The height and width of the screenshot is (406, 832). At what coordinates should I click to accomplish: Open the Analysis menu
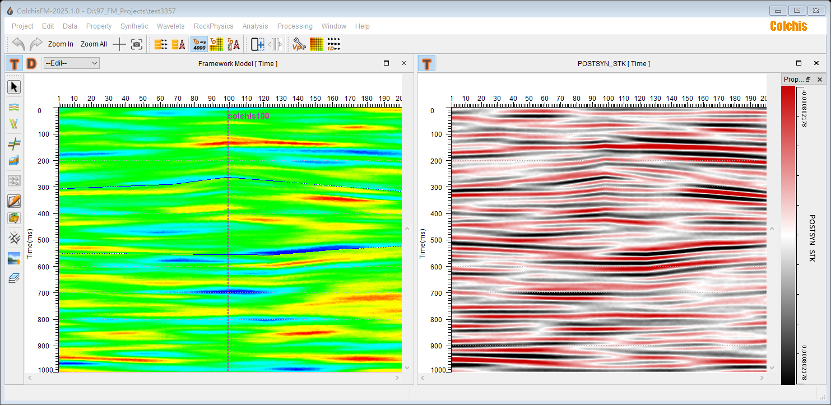pyautogui.click(x=255, y=26)
